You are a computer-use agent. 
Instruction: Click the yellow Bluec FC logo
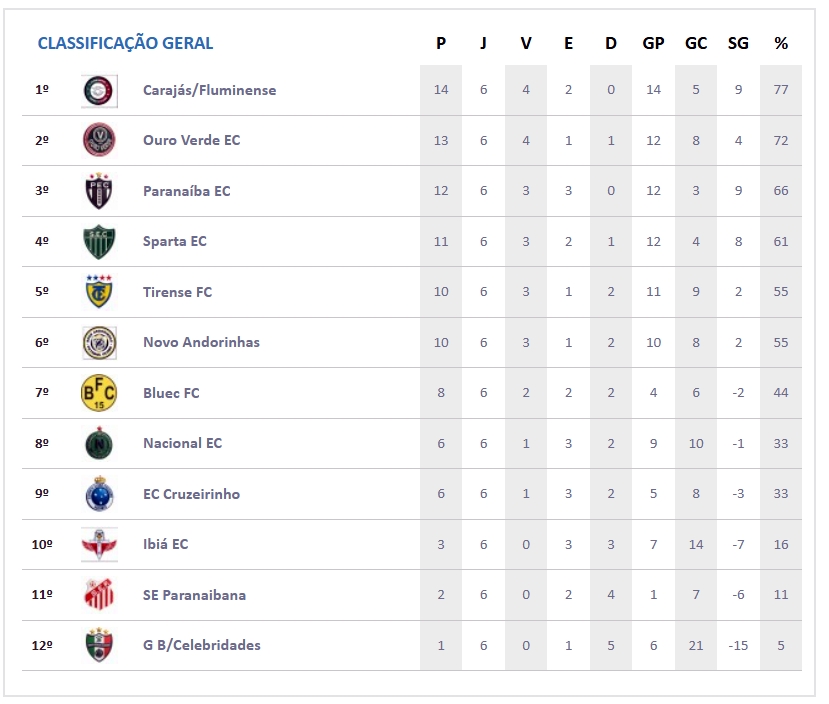pyautogui.click(x=99, y=393)
